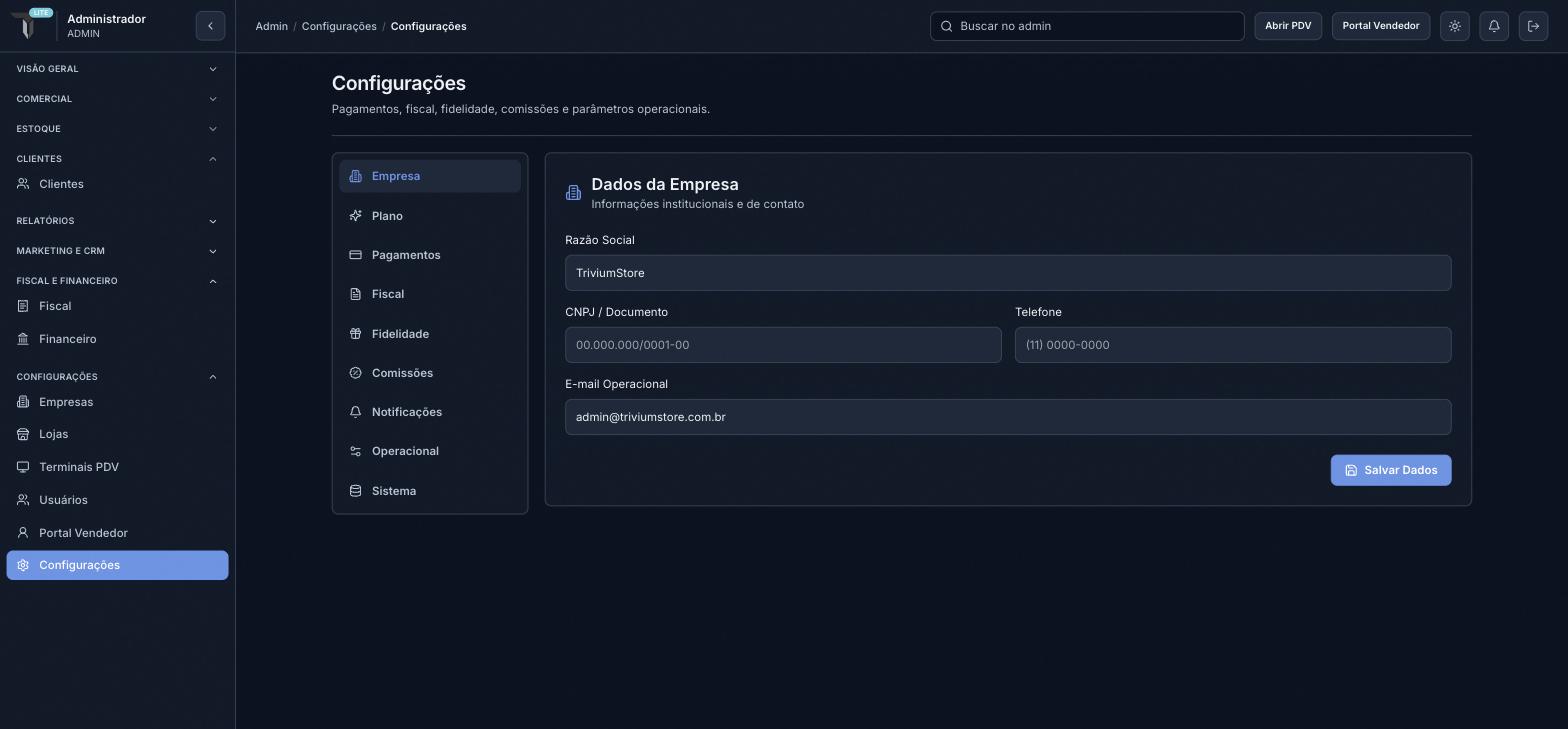Expand the Comercial section
This screenshot has height=729, width=1568.
click(117, 99)
